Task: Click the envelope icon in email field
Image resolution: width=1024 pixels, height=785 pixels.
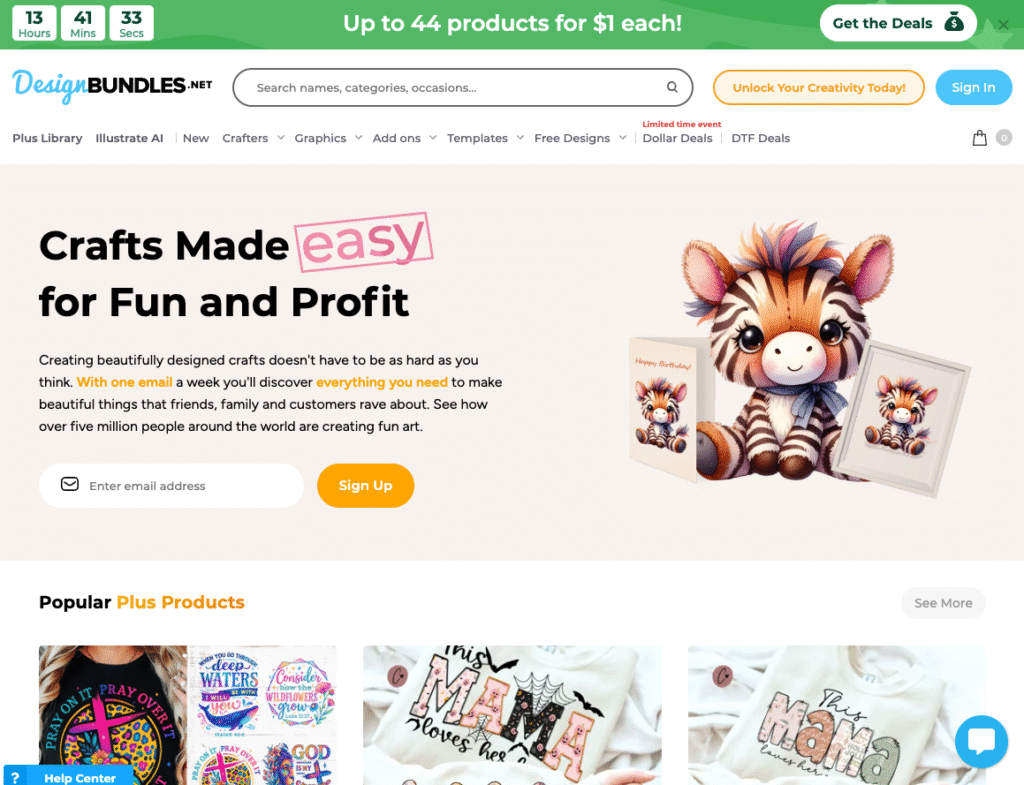Action: tap(70, 484)
